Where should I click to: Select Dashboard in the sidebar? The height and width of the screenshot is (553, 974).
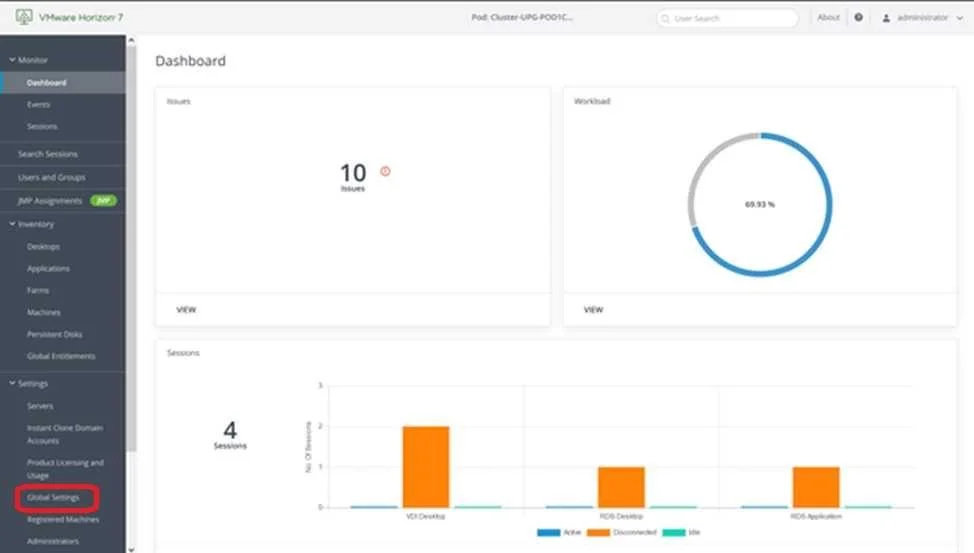[x=63, y=83]
